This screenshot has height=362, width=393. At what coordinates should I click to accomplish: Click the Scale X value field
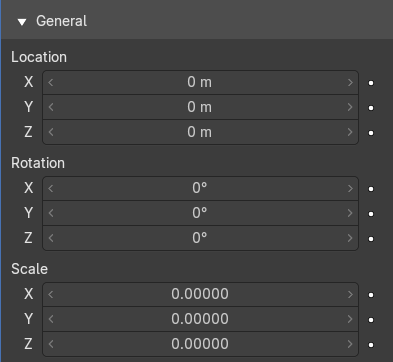click(200, 294)
